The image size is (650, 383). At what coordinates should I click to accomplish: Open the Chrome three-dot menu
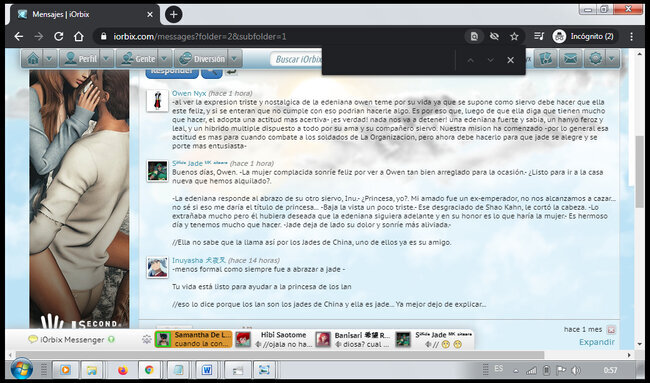coord(631,36)
